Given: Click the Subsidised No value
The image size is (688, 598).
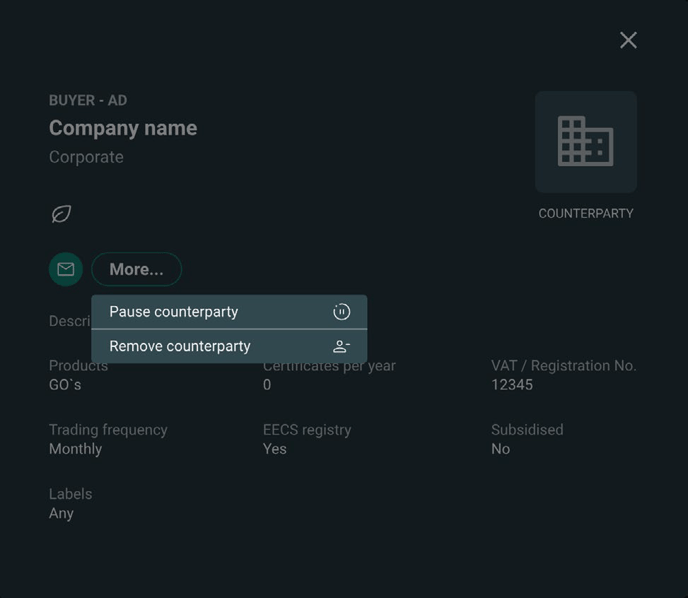Looking at the screenshot, I should click(x=500, y=449).
